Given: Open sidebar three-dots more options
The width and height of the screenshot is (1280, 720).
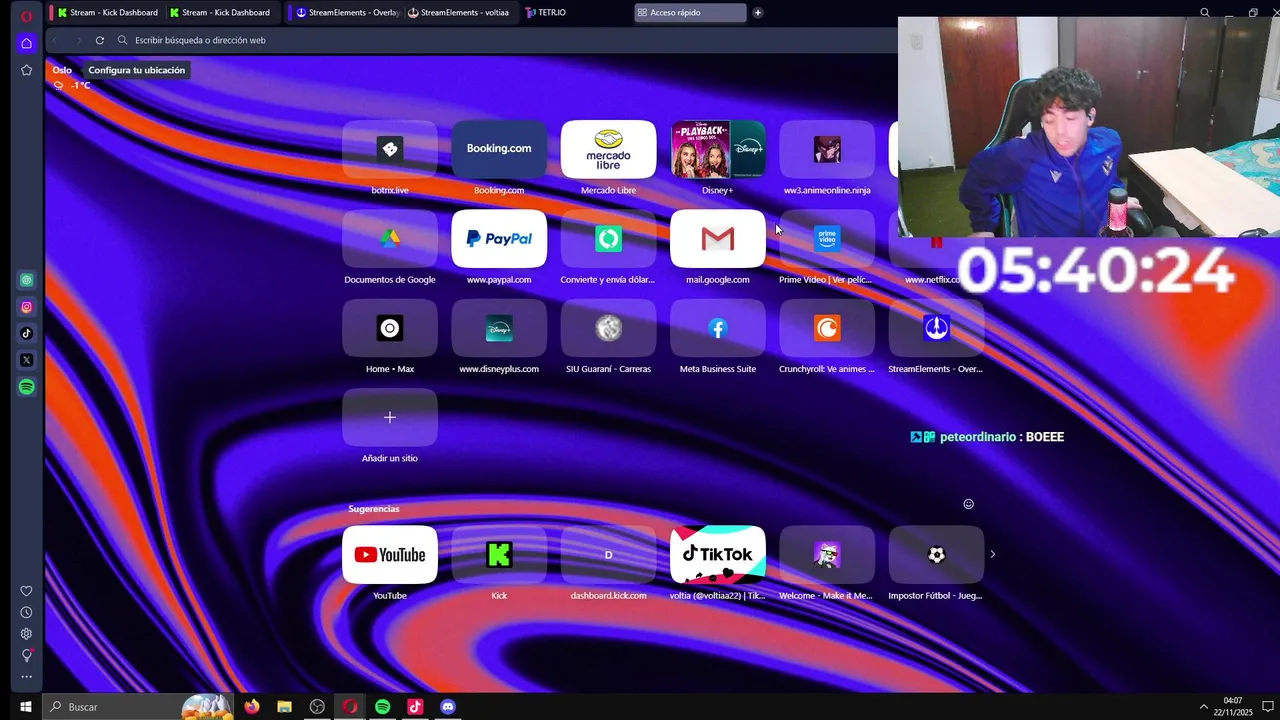Looking at the screenshot, I should (x=27, y=677).
